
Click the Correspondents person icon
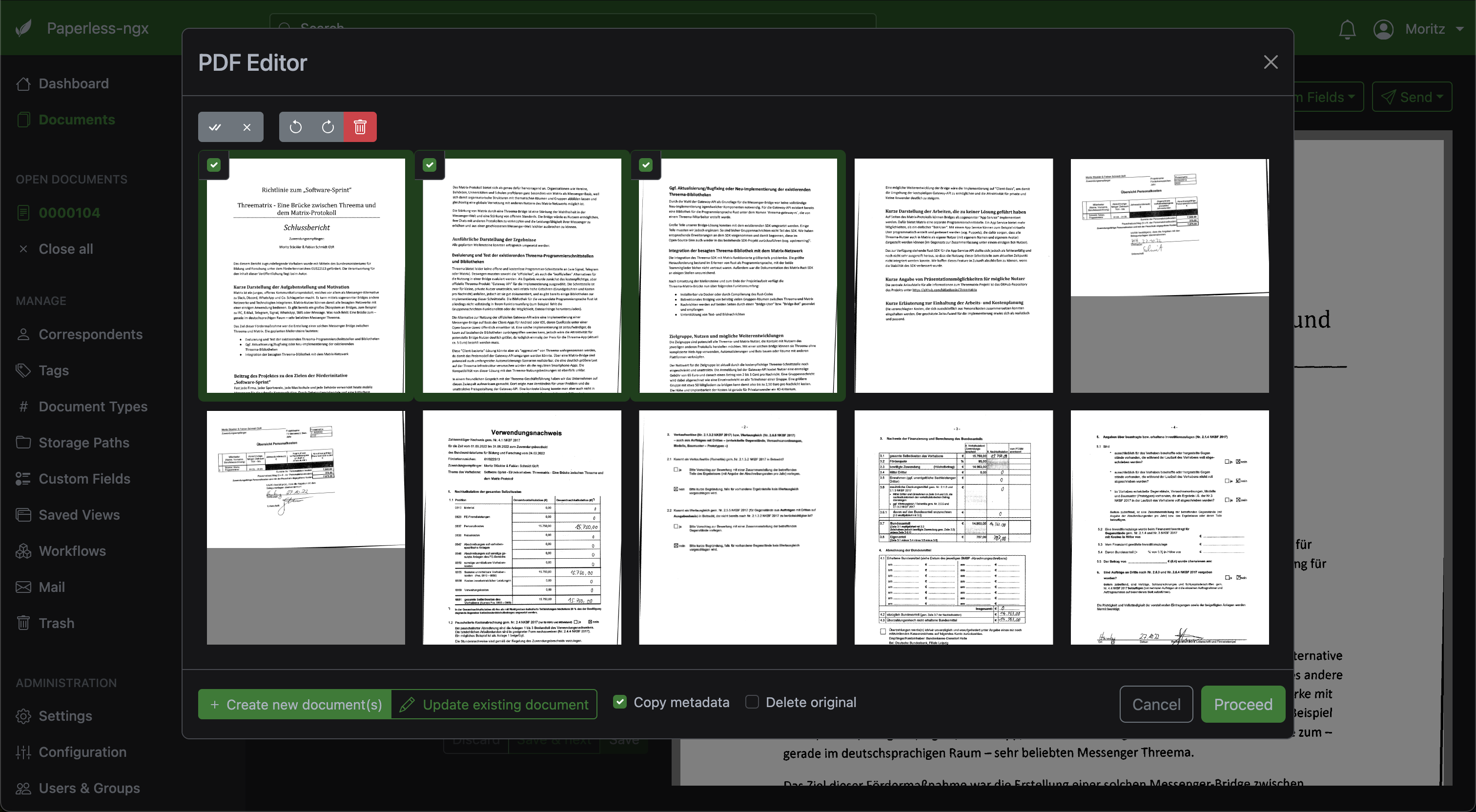pos(23,334)
